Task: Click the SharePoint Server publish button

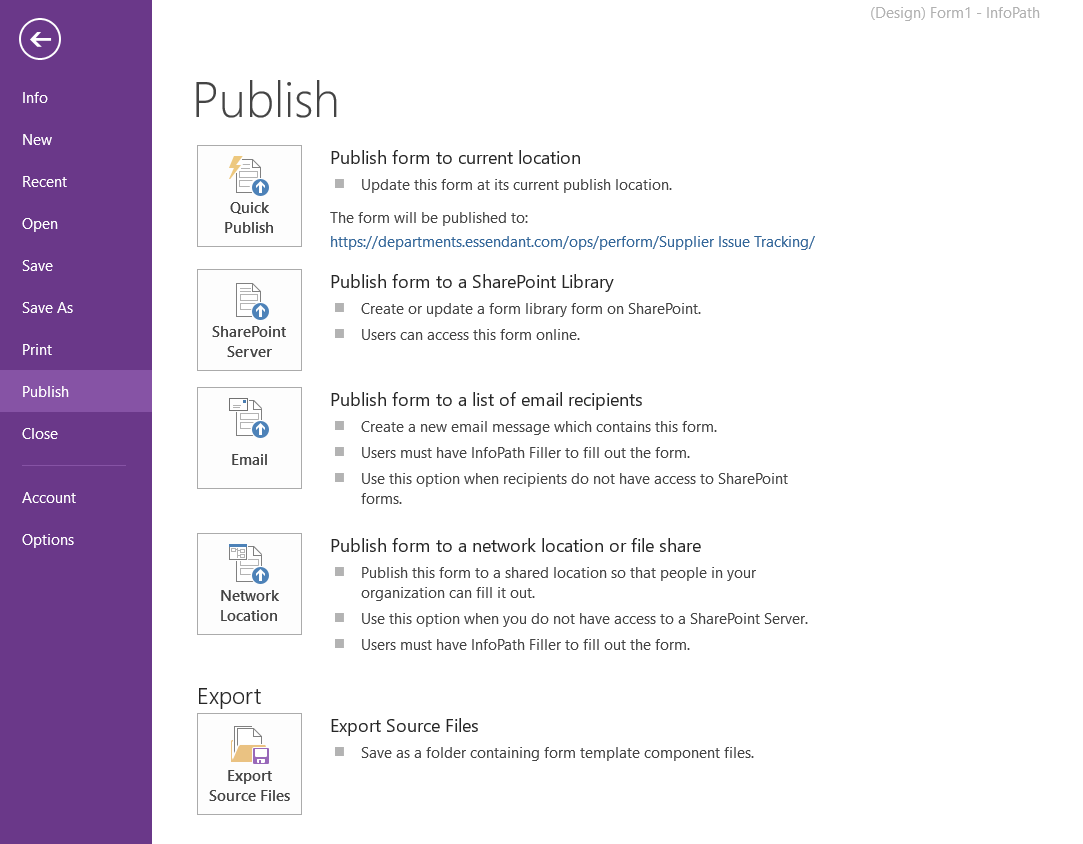Action: (249, 320)
